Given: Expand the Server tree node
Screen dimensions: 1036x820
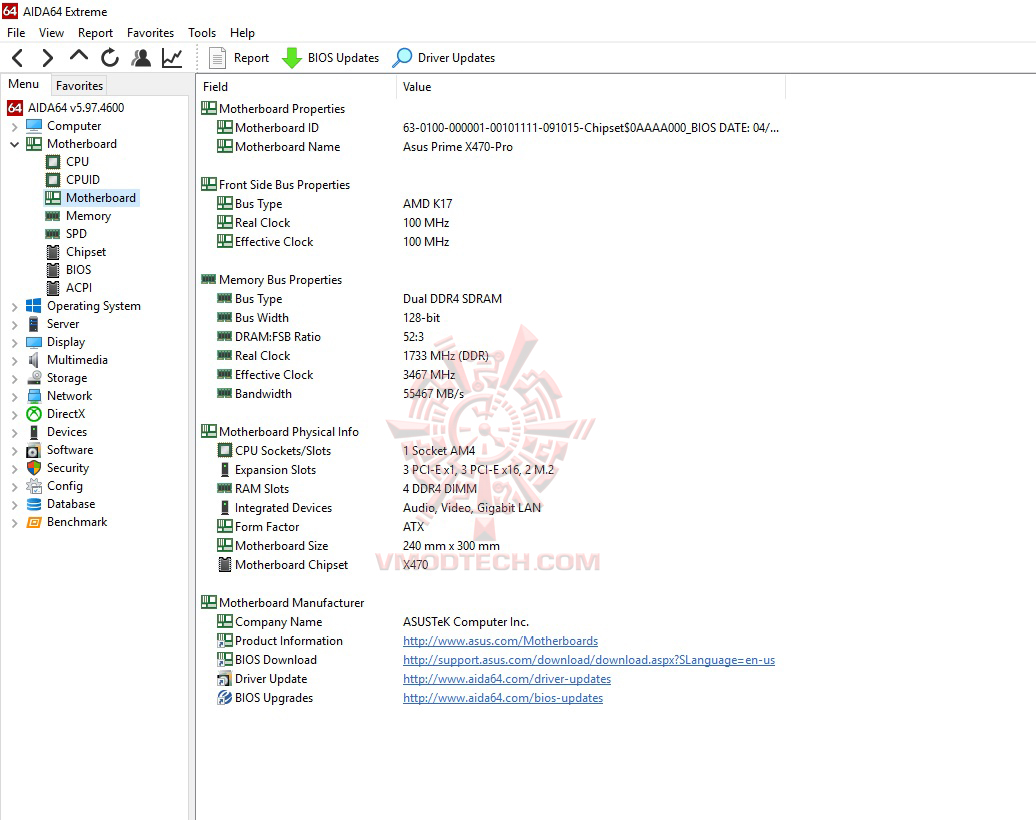Looking at the screenshot, I should tap(15, 324).
